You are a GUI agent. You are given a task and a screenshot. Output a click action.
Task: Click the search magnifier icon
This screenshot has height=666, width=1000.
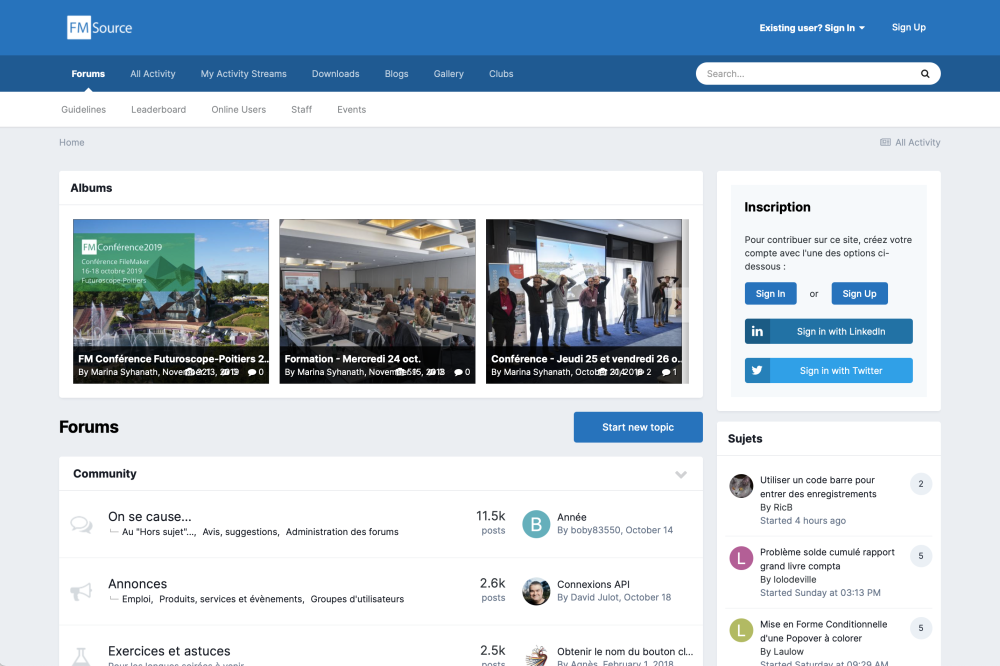[925, 74]
